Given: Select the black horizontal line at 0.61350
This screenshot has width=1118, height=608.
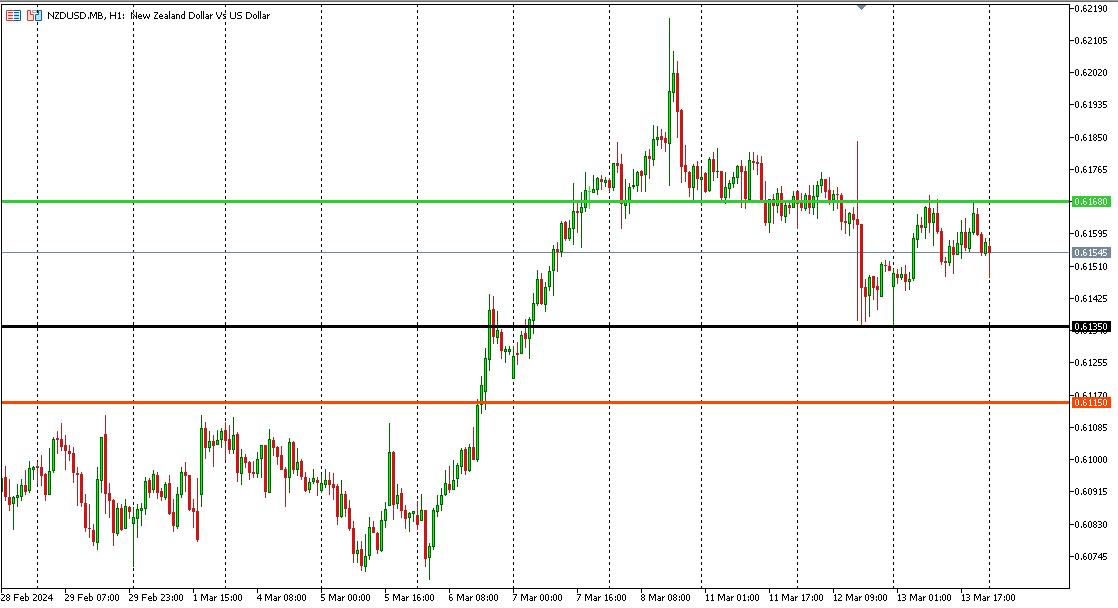Looking at the screenshot, I should pyautogui.click(x=535, y=326).
